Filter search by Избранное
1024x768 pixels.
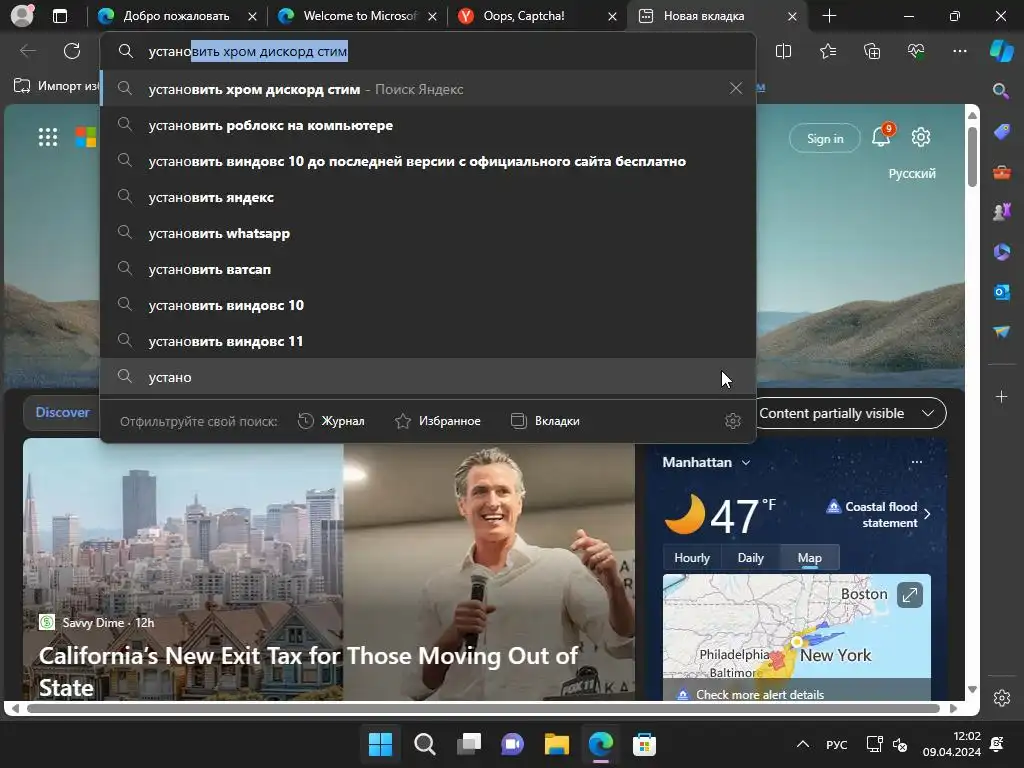click(x=438, y=421)
